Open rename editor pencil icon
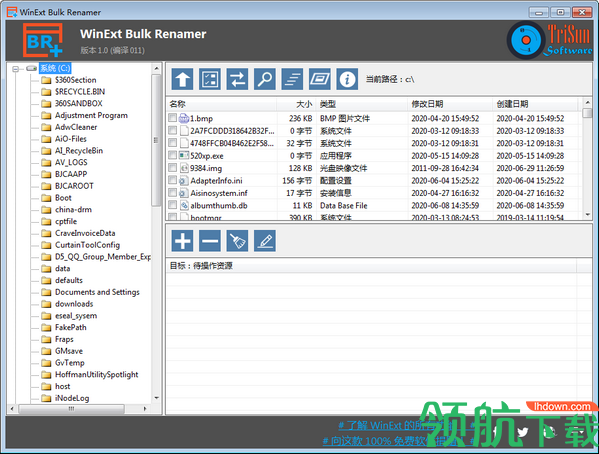Screen dimensions: 599x454 click(x=265, y=241)
